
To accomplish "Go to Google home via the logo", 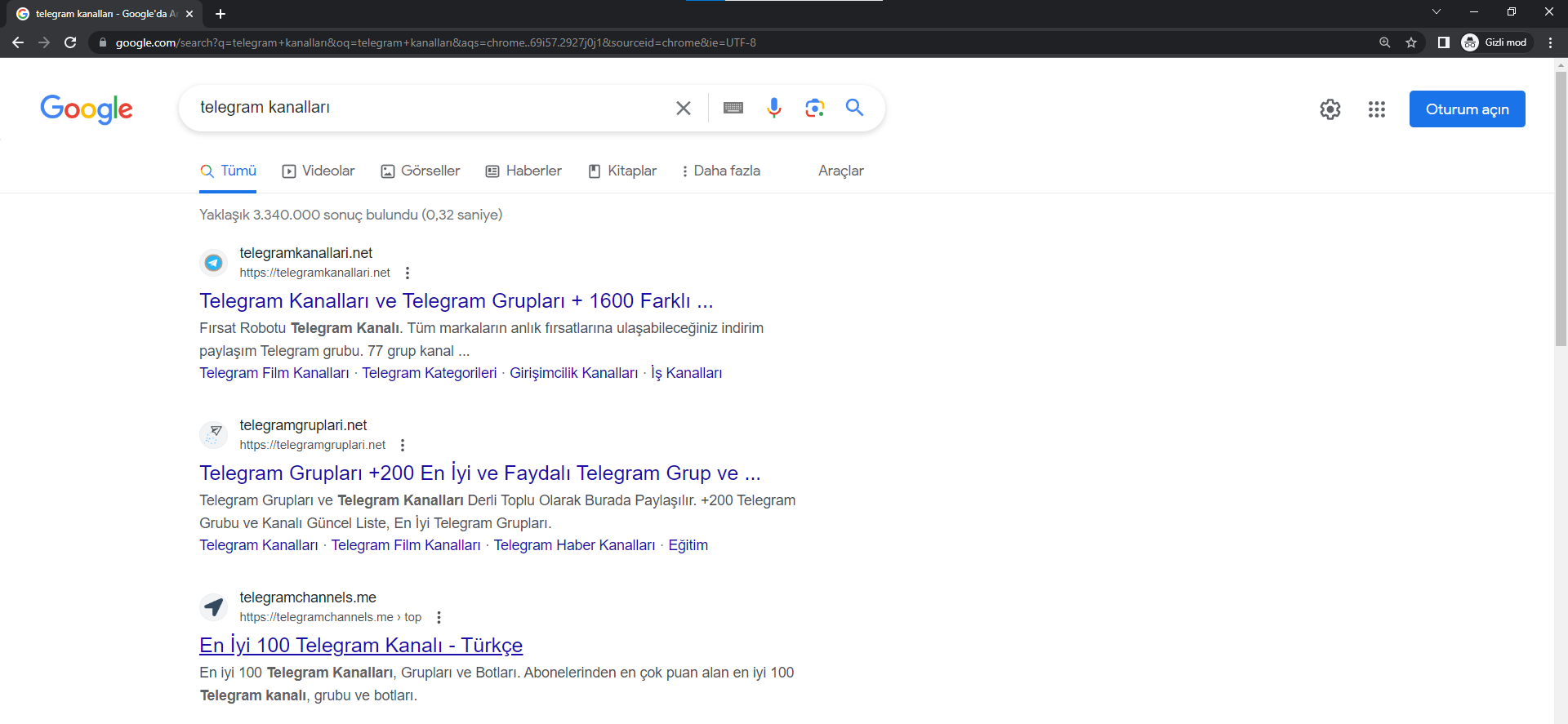I will click(x=87, y=109).
